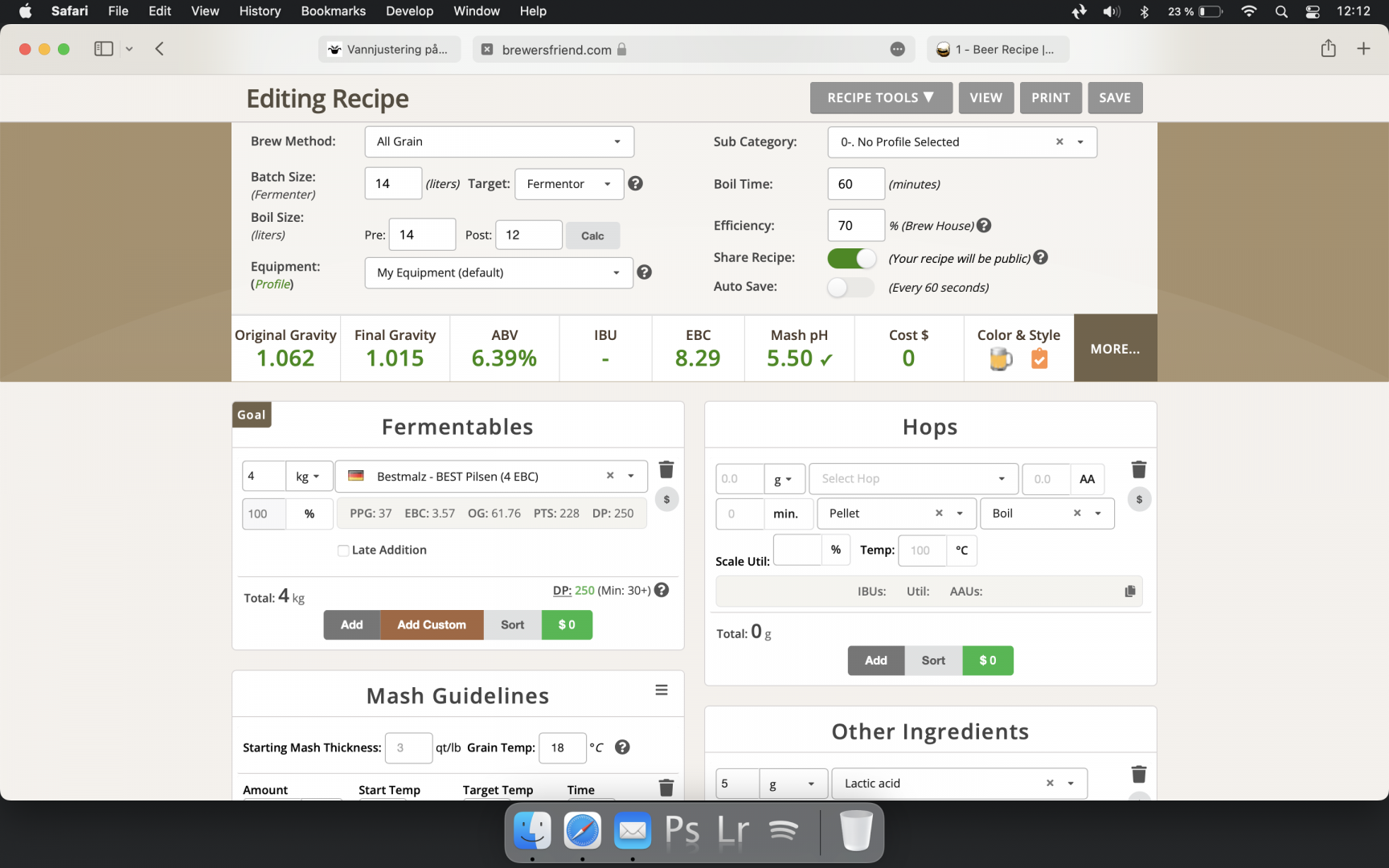Click the help icon next to Efficiency
The width and height of the screenshot is (1389, 868).
(x=984, y=226)
